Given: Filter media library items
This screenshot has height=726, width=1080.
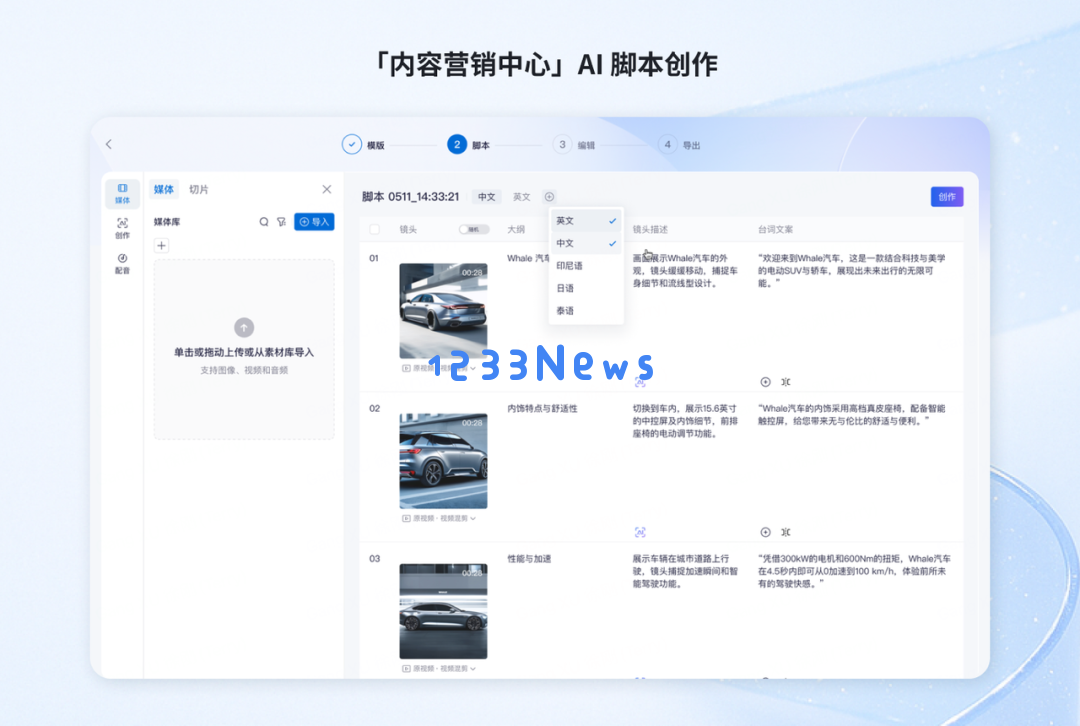Looking at the screenshot, I should click(x=281, y=222).
